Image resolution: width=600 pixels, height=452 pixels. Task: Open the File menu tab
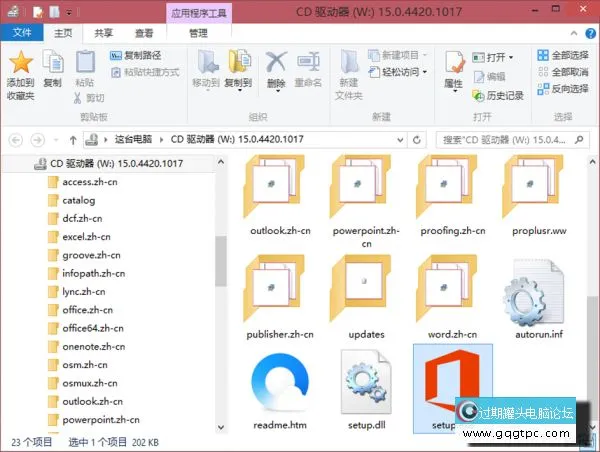[x=22, y=33]
